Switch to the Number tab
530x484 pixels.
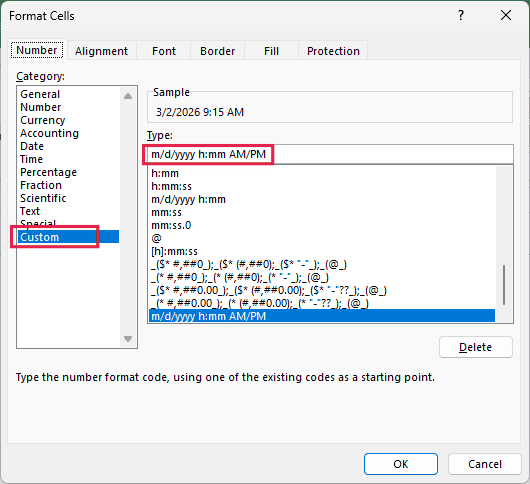point(37,50)
